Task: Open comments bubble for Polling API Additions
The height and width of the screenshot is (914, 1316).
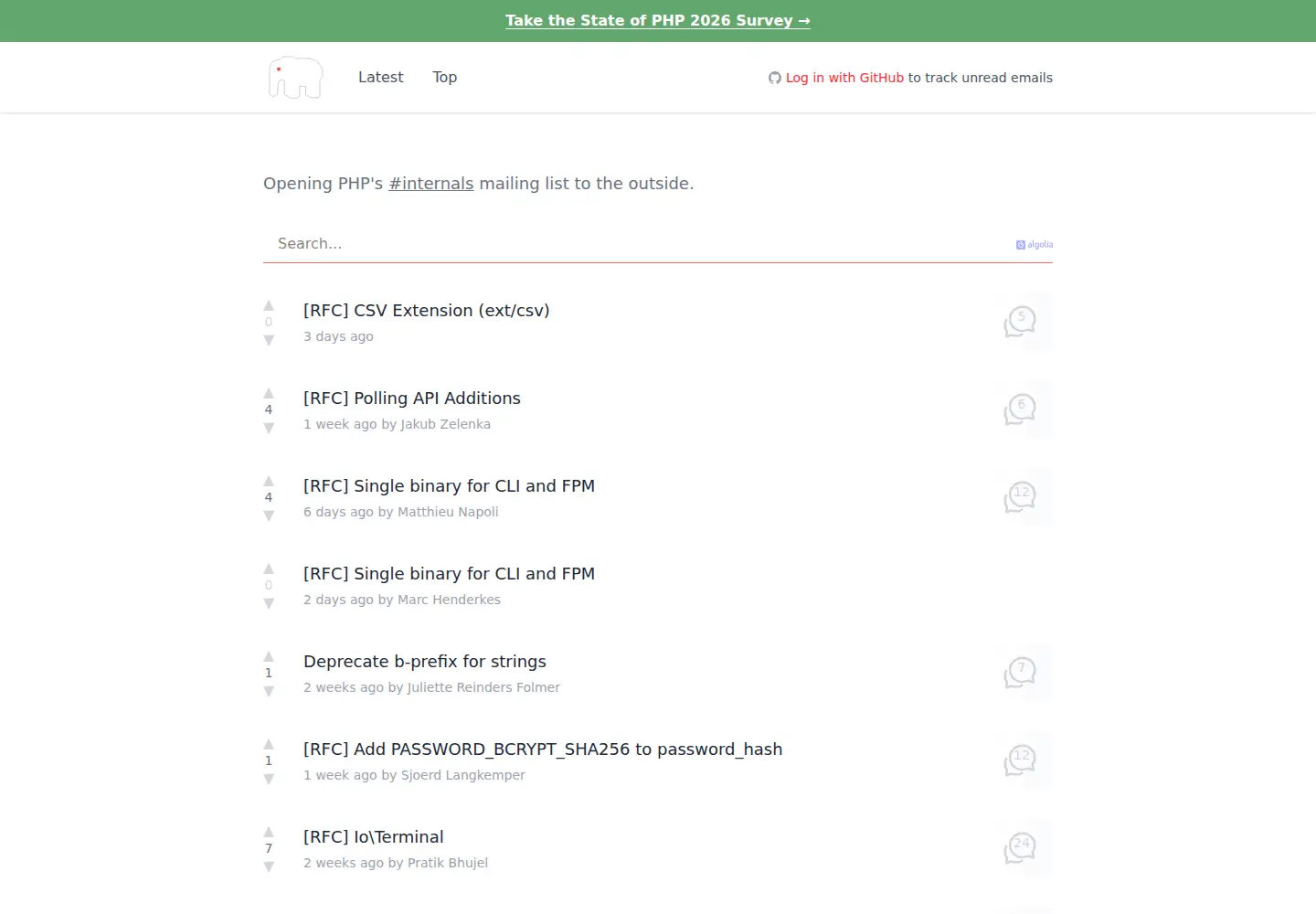Action: pyautogui.click(x=1020, y=409)
